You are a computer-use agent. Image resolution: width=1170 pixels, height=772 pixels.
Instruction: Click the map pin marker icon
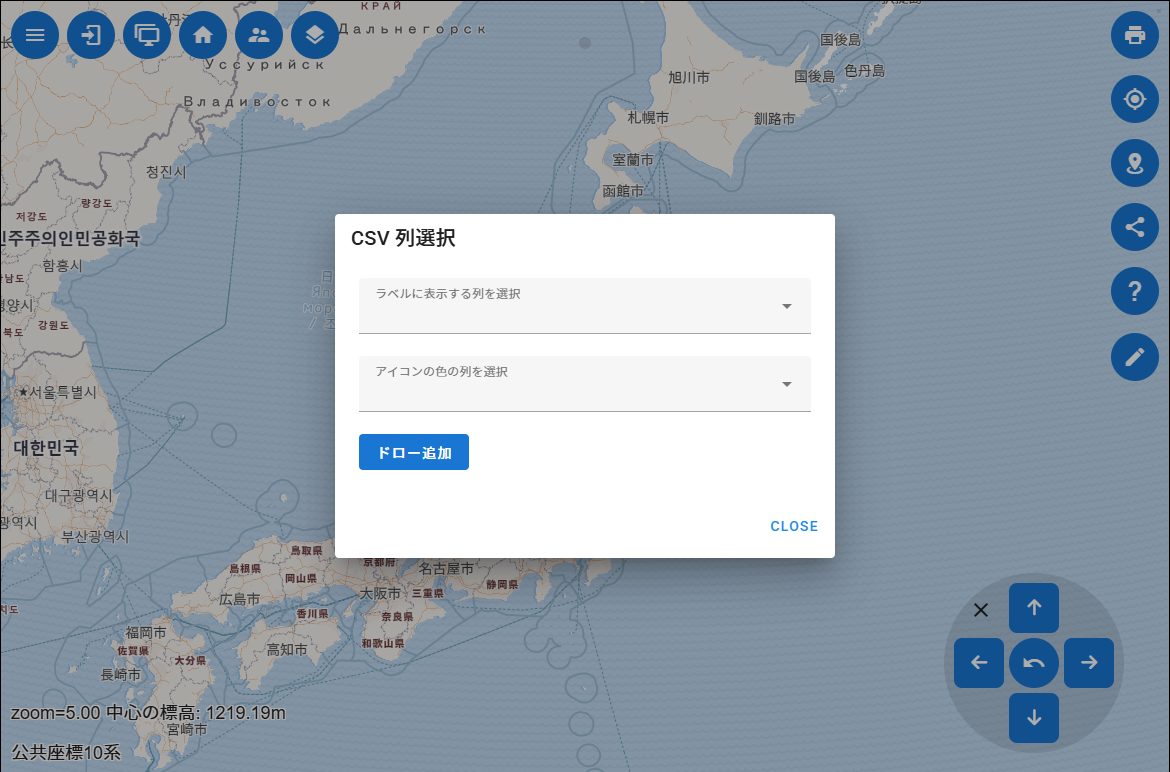click(x=1134, y=163)
